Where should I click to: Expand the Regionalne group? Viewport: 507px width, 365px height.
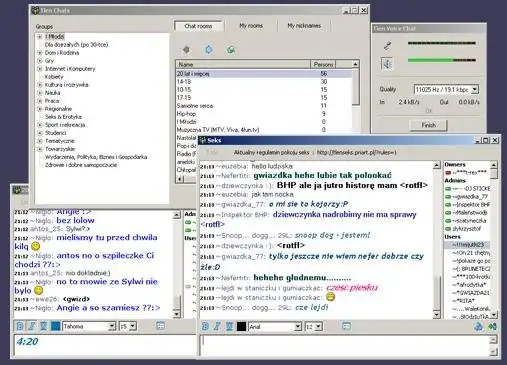click(x=40, y=109)
